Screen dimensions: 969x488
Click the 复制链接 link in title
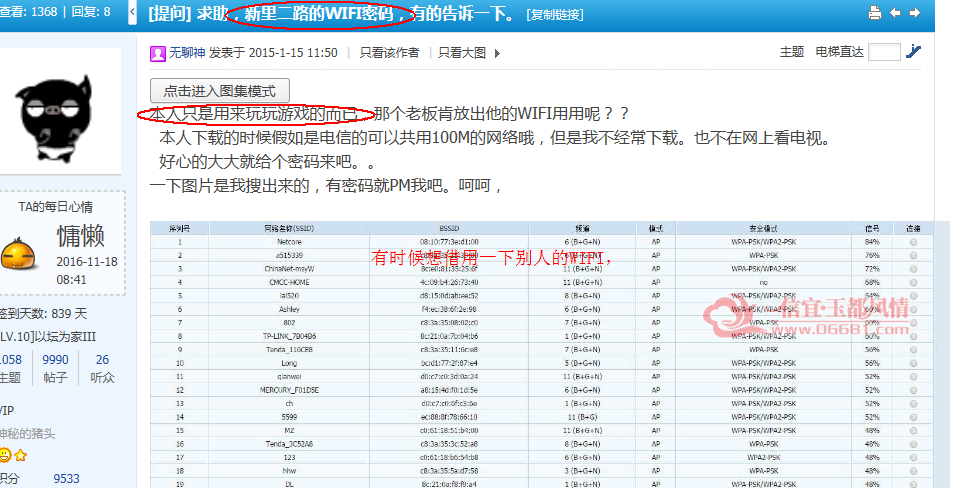pyautogui.click(x=555, y=14)
